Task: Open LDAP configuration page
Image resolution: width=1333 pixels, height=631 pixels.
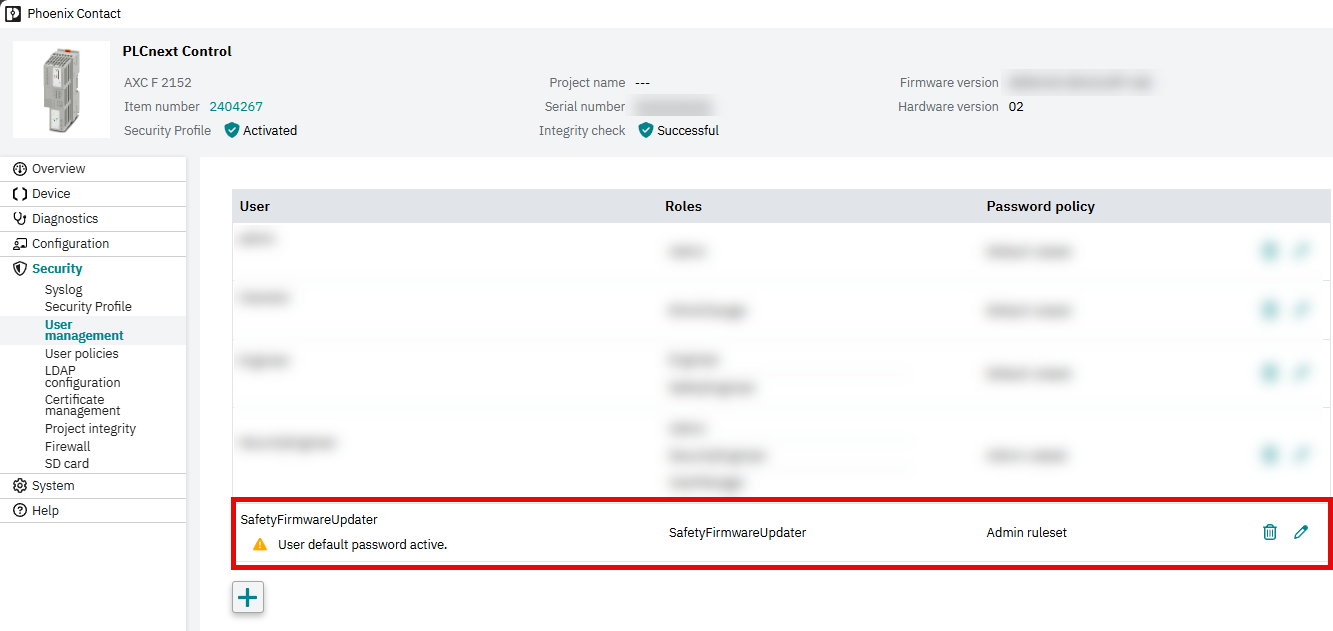Action: pos(82,376)
